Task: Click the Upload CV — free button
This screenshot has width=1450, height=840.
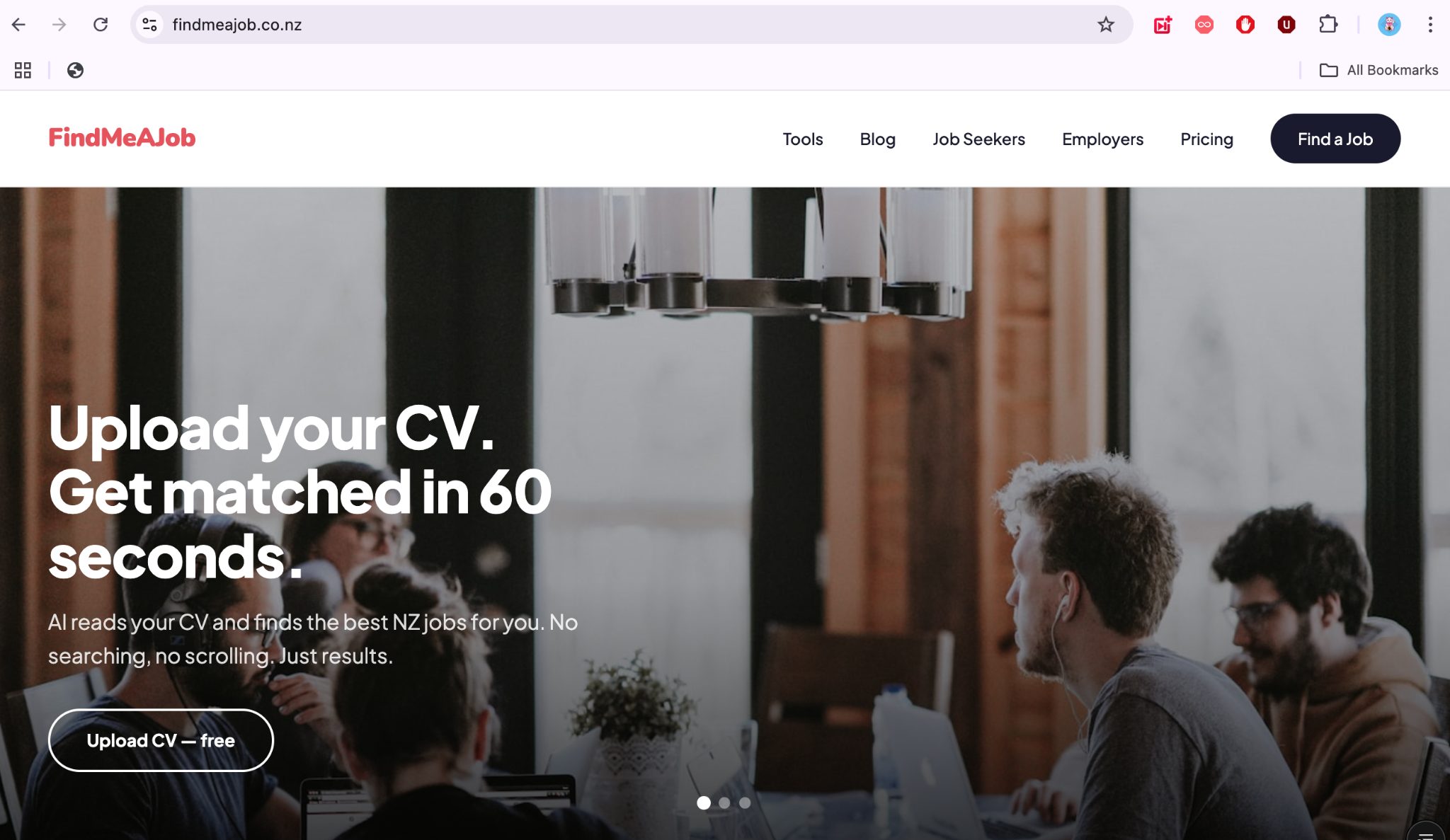Action: pos(161,740)
